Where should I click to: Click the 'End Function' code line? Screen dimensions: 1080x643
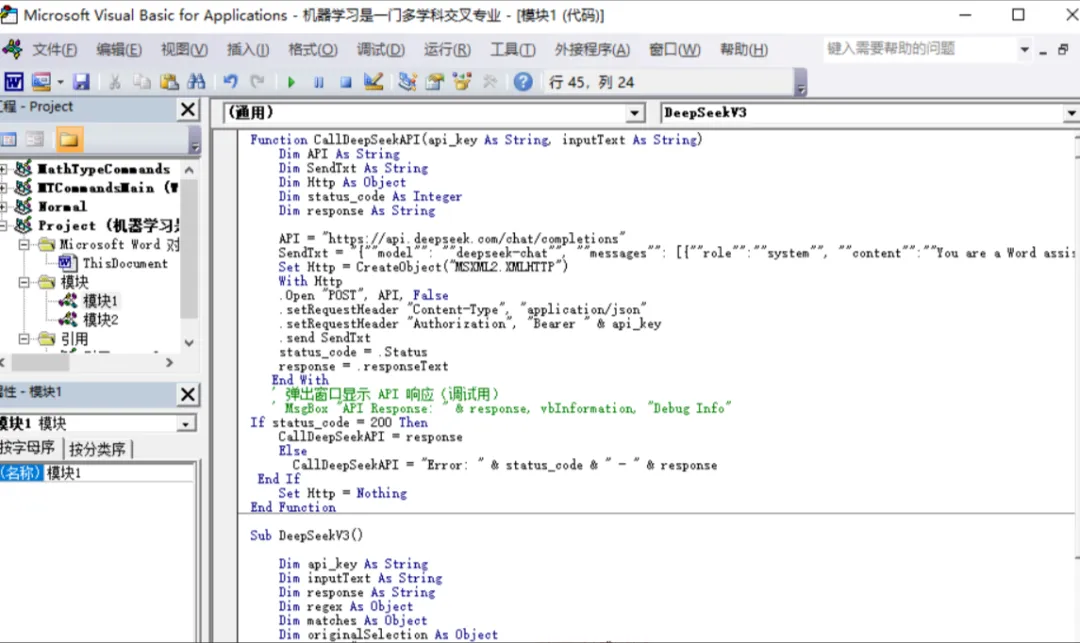293,507
